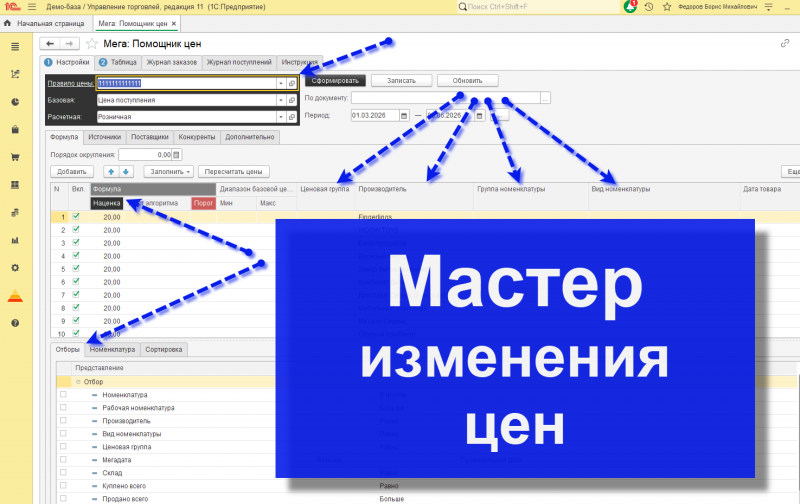Open service settings icon next to user name
The height and width of the screenshot is (504, 800).
pyautogui.click(x=768, y=7)
